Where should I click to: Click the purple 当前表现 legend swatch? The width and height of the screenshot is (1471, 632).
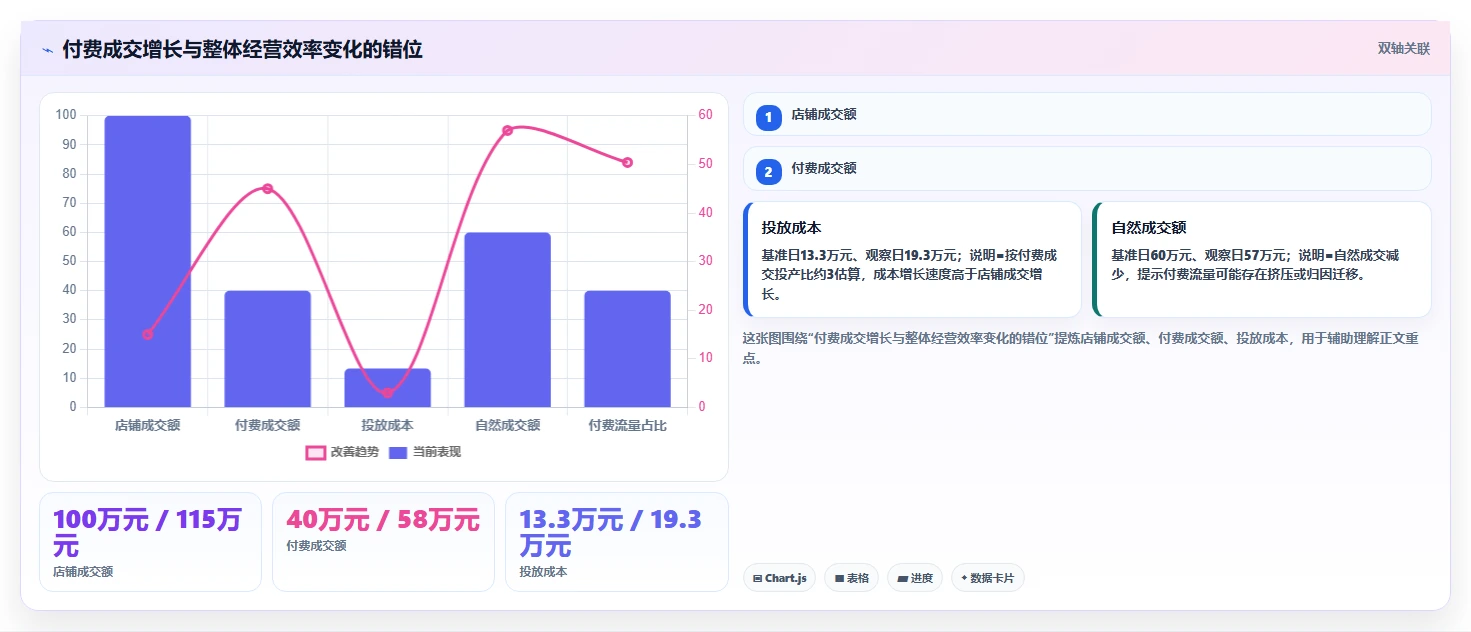398,452
